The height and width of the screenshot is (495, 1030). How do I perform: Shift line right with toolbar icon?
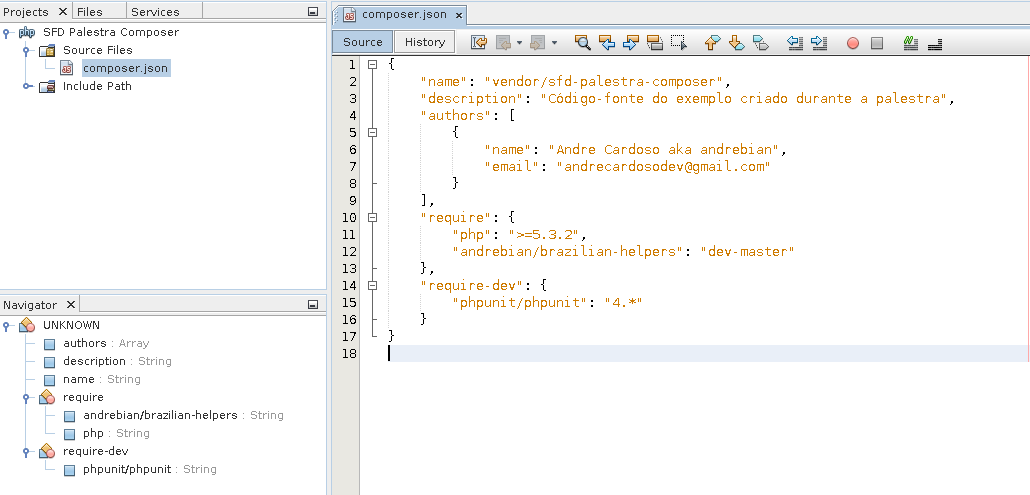818,43
